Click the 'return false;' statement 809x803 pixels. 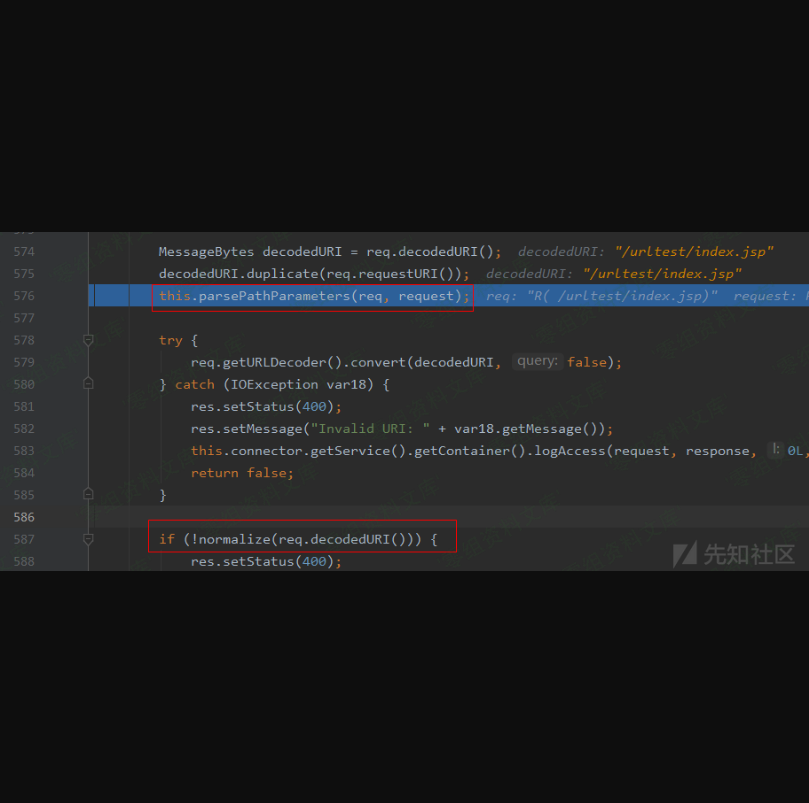pyautogui.click(x=242, y=473)
